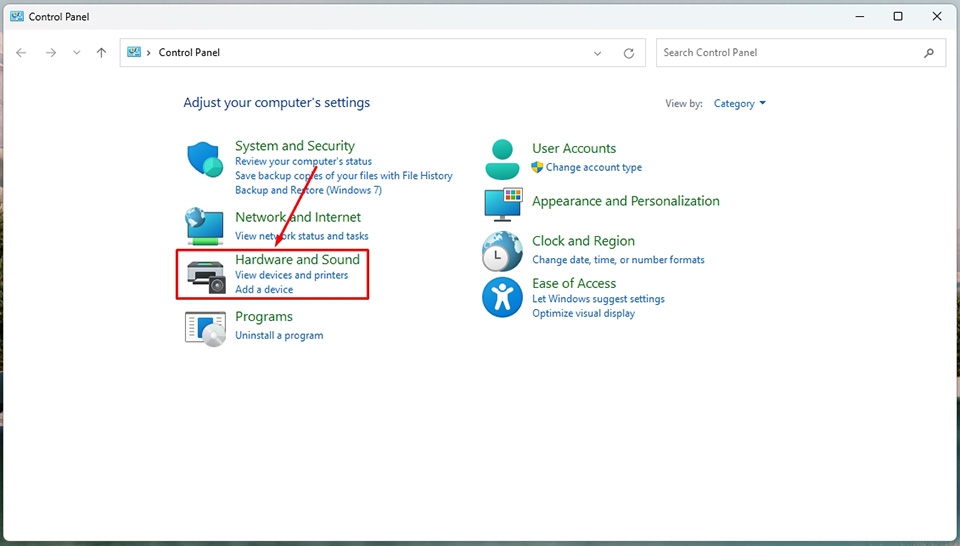
Task: Click the Control Panel breadcrumb in address bar
Action: coord(189,53)
